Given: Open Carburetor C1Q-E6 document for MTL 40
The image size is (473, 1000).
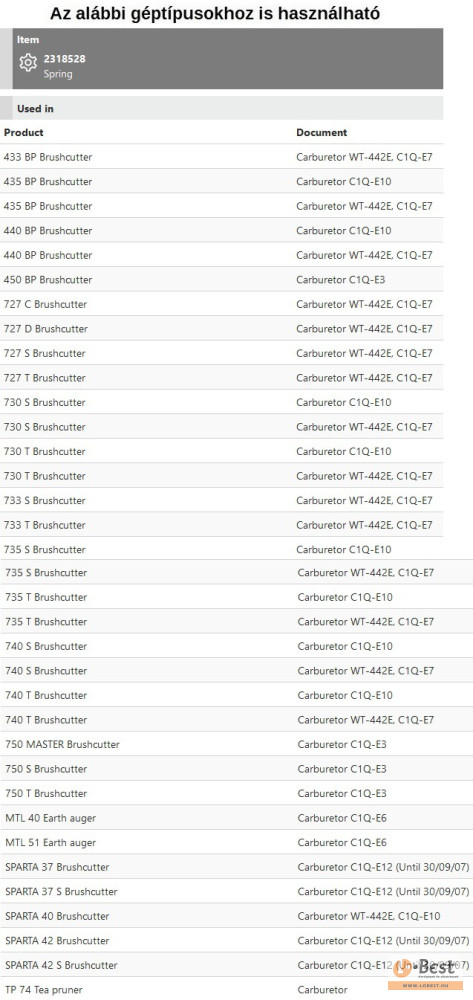Looking at the screenshot, I should pyautogui.click(x=342, y=818).
